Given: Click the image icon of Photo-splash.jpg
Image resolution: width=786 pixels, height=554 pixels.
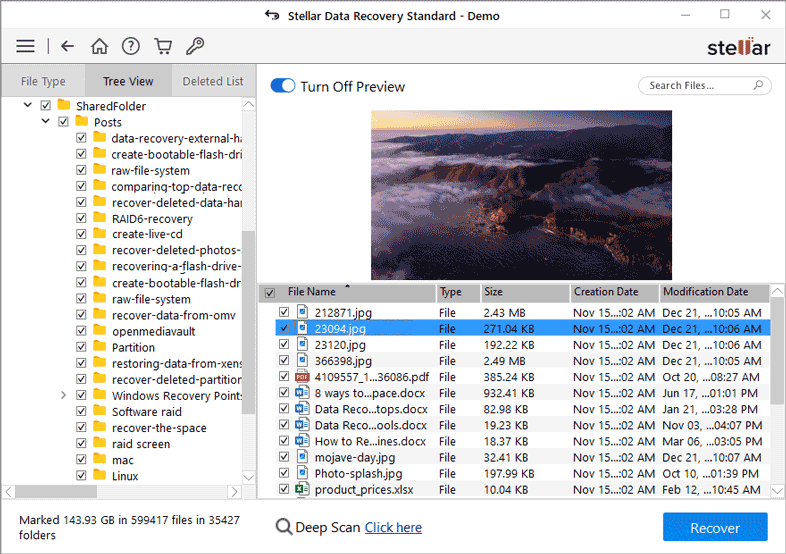Looking at the screenshot, I should click(302, 473).
